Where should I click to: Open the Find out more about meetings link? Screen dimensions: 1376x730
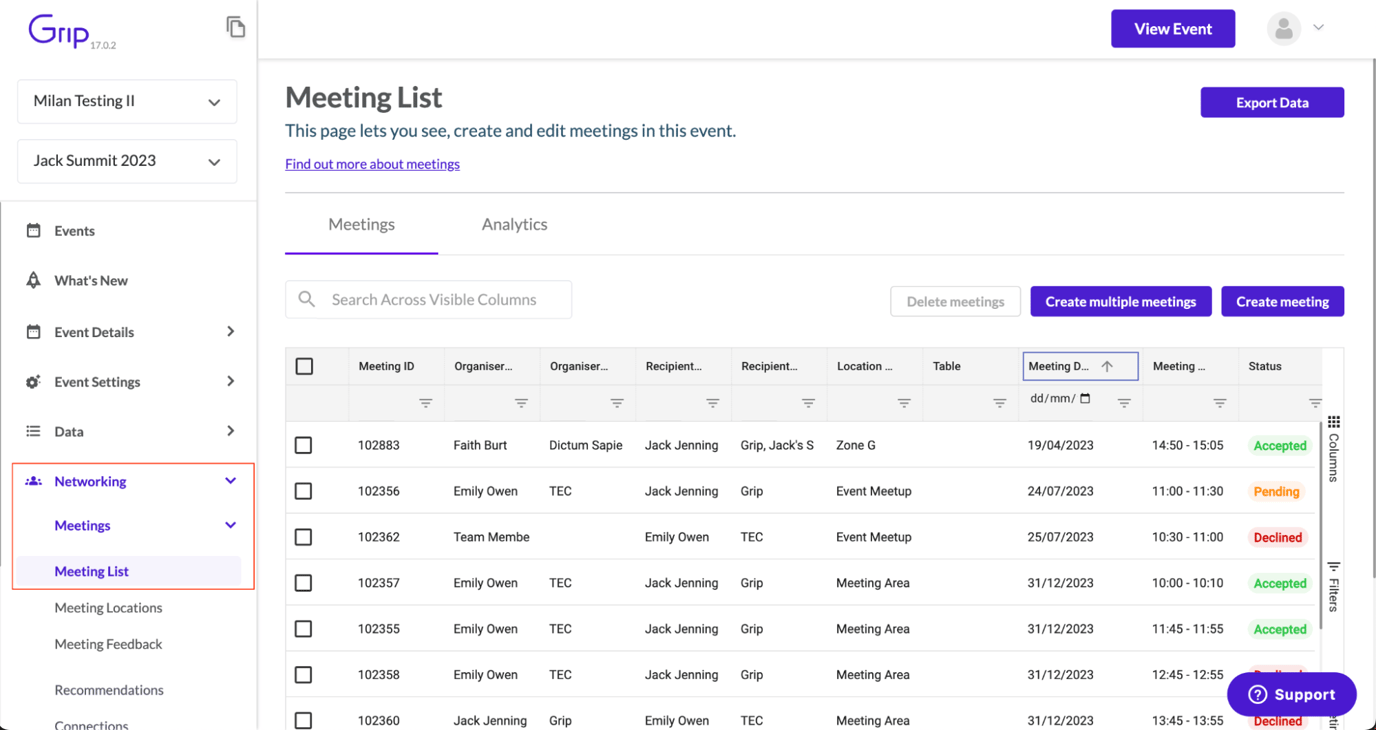tap(372, 163)
